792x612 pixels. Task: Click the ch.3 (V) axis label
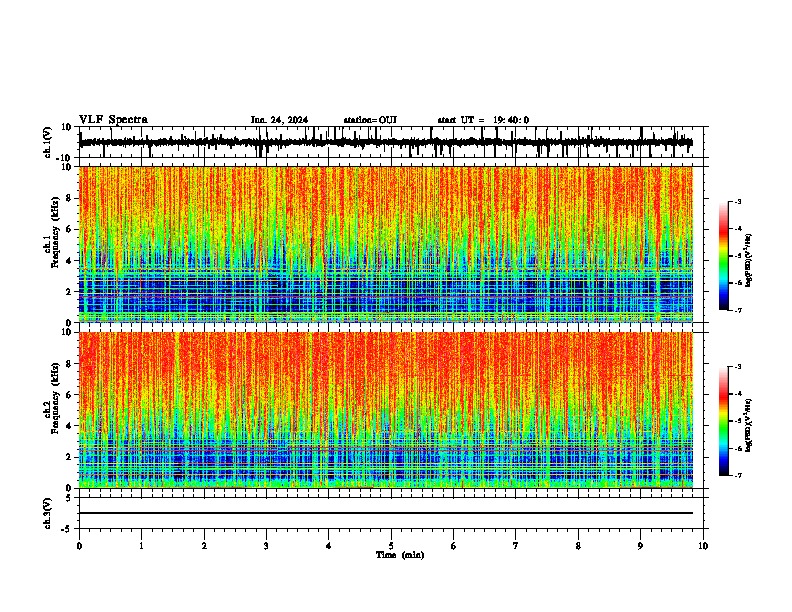48,513
